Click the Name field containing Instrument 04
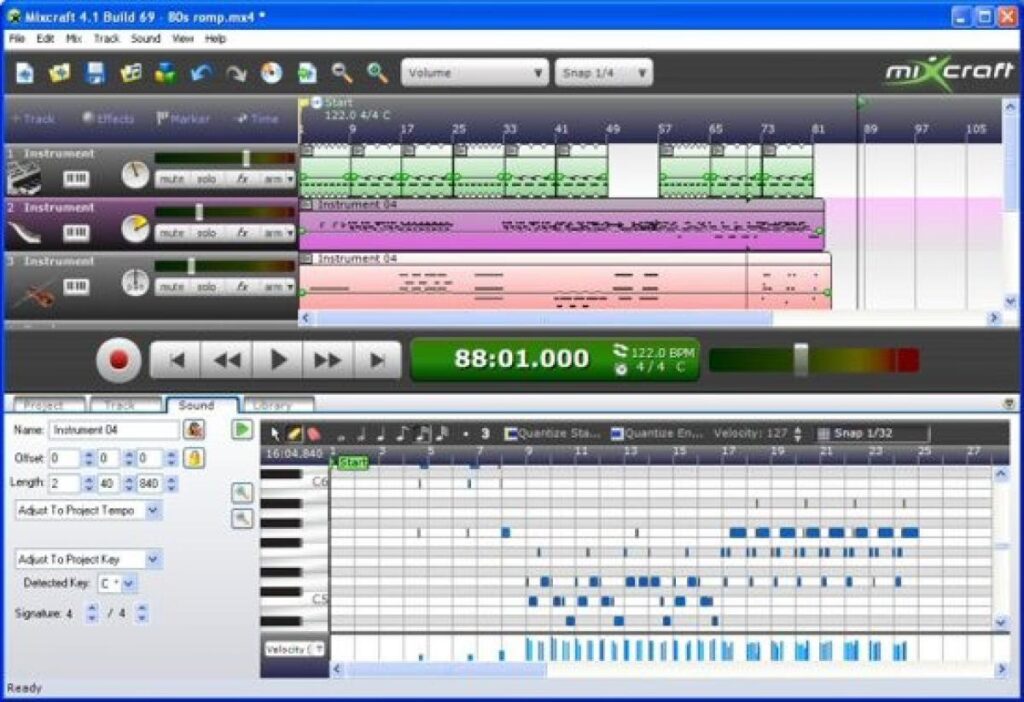 [x=113, y=429]
